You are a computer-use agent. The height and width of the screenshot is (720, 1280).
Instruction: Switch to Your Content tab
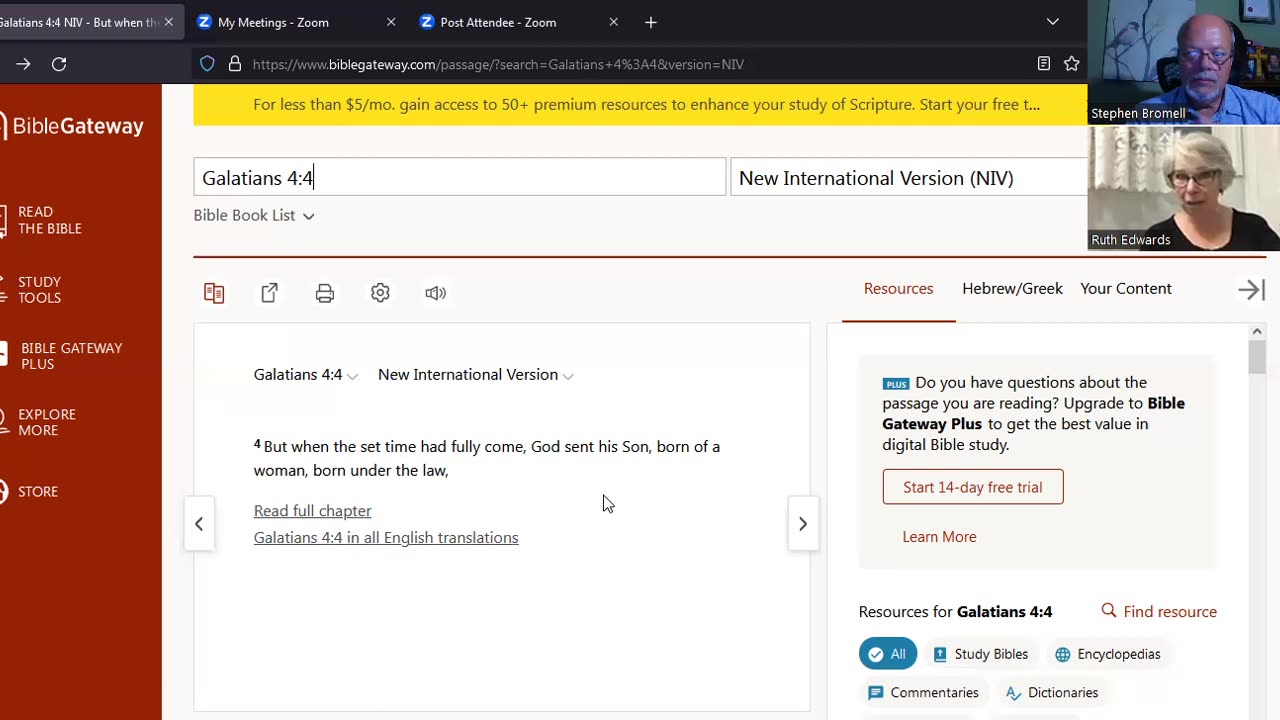[1126, 288]
